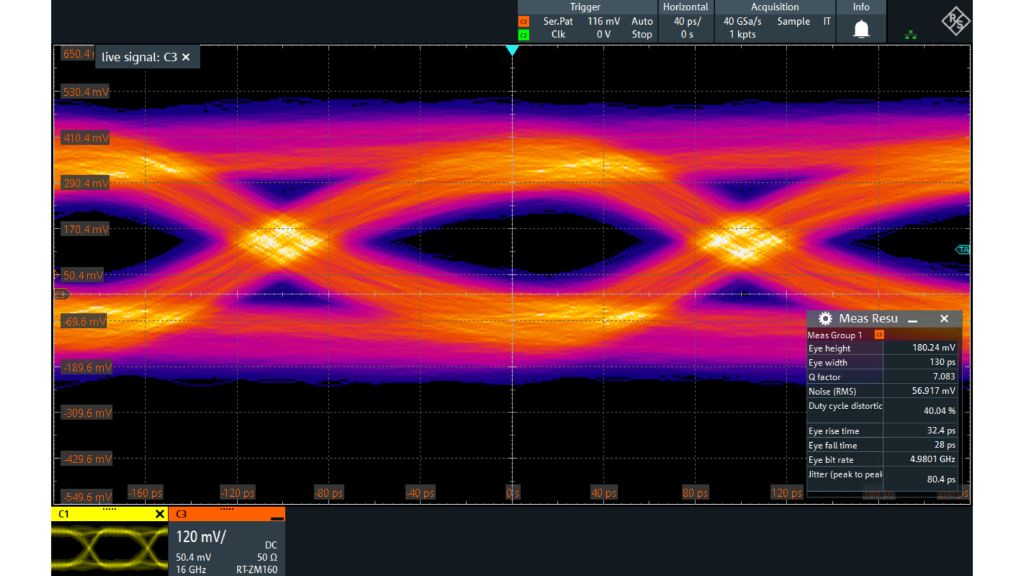Close the live signal C3 tab
This screenshot has width=1024, height=576.
(x=186, y=57)
